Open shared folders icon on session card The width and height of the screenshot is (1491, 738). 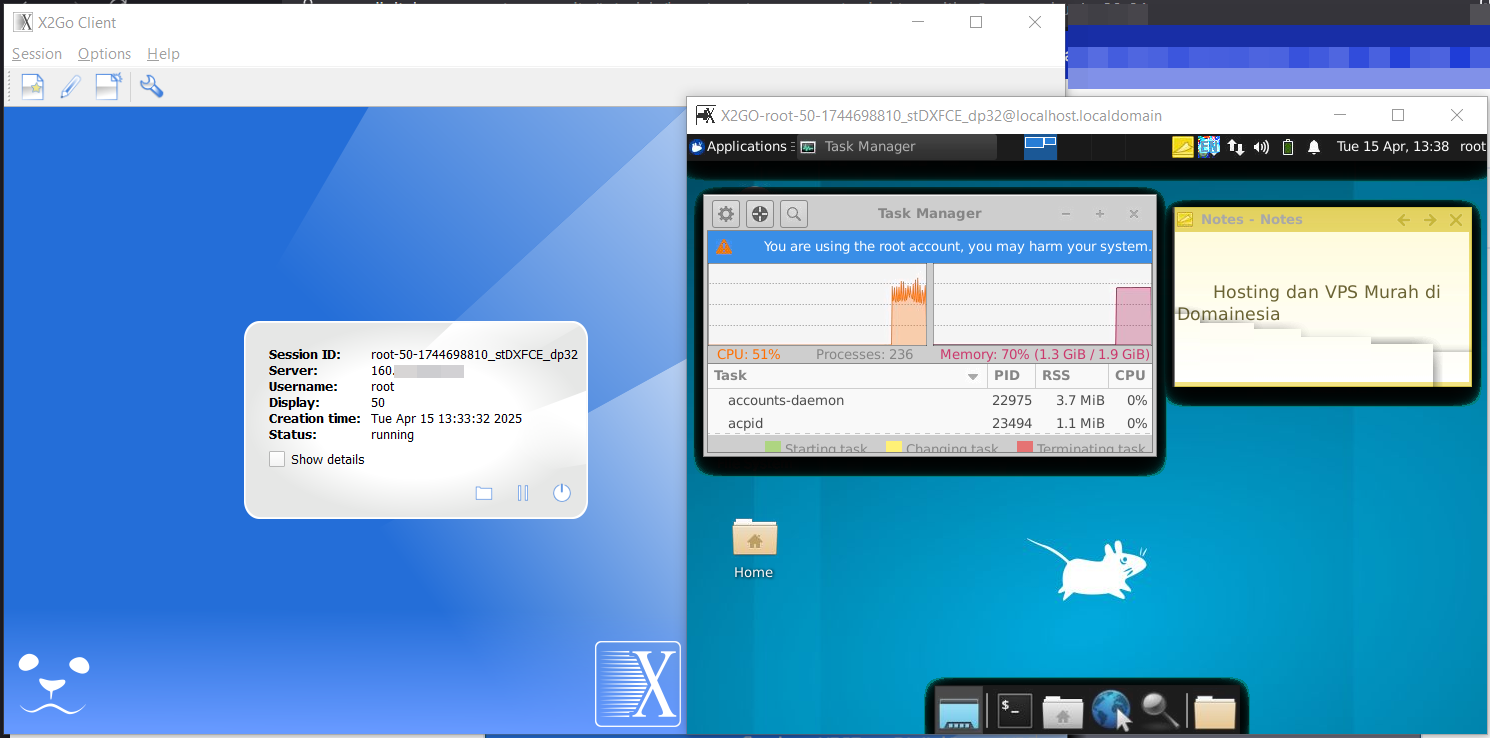[x=484, y=493]
